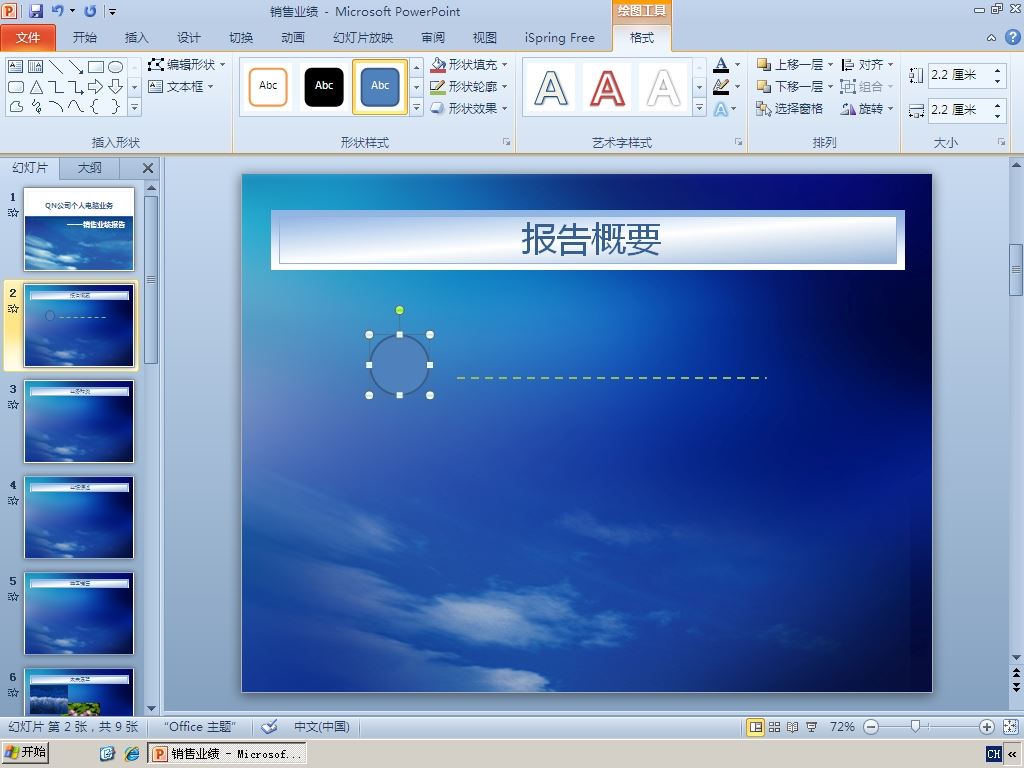Select the down arrow block shape
The image size is (1024, 768).
[116, 86]
